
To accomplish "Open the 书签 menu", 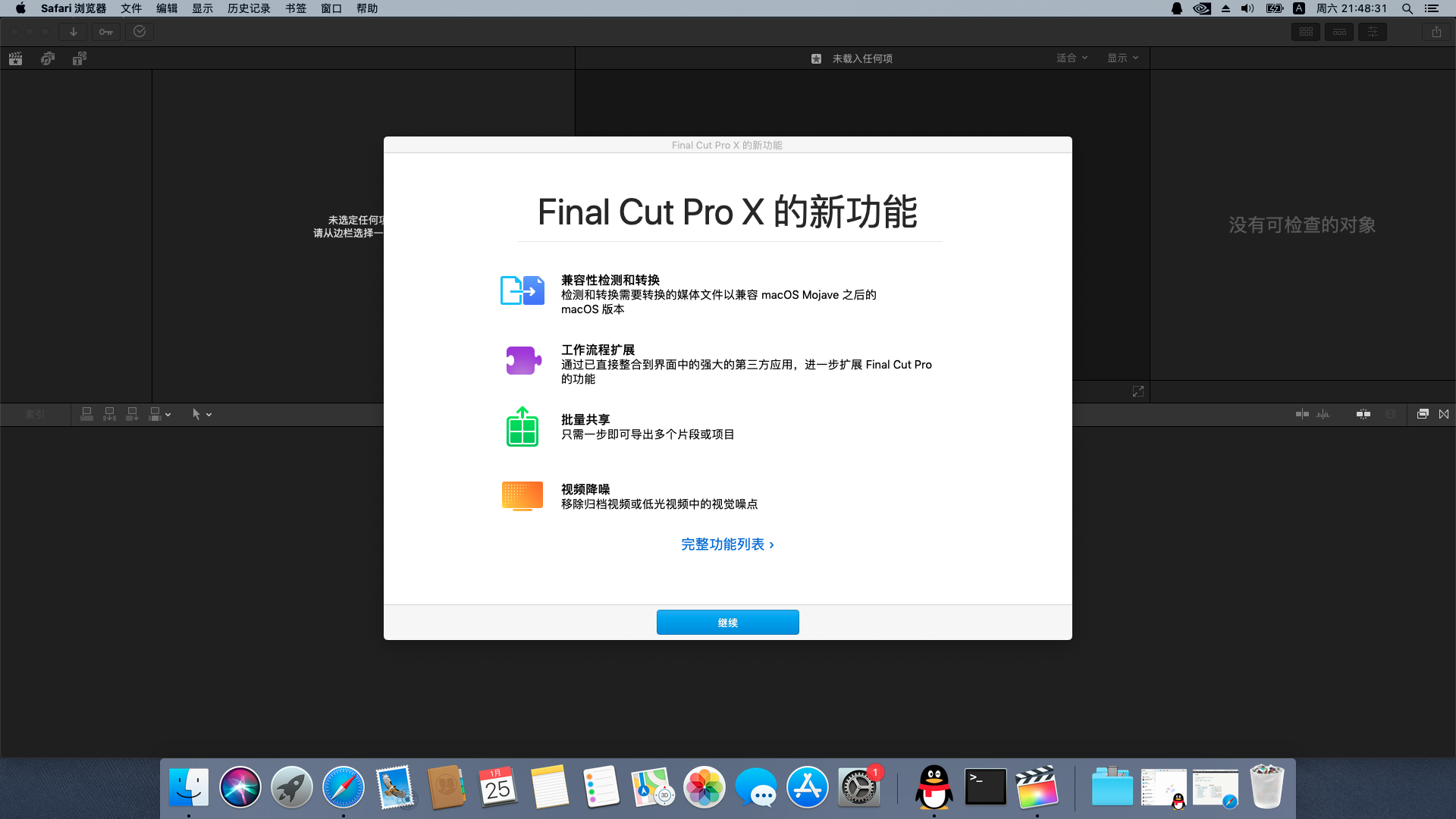I will [x=296, y=8].
